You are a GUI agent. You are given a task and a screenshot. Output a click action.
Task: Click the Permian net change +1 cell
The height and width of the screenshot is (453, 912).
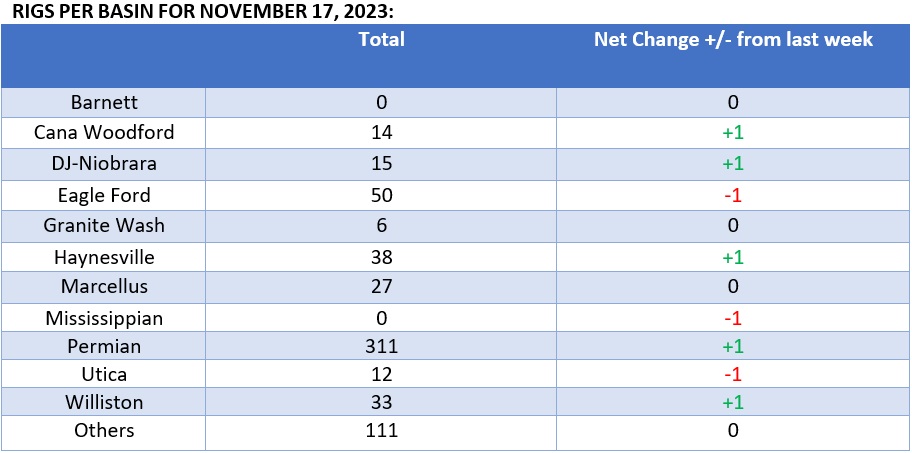coord(733,347)
